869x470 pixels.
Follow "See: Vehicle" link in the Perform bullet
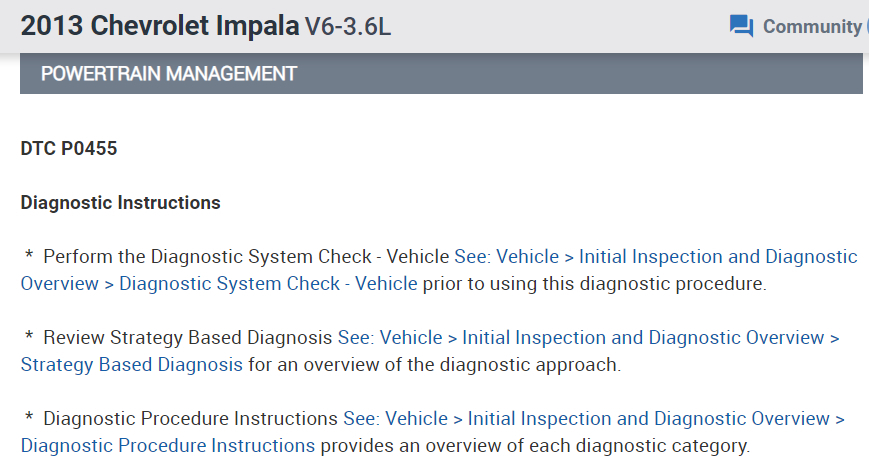click(x=506, y=257)
